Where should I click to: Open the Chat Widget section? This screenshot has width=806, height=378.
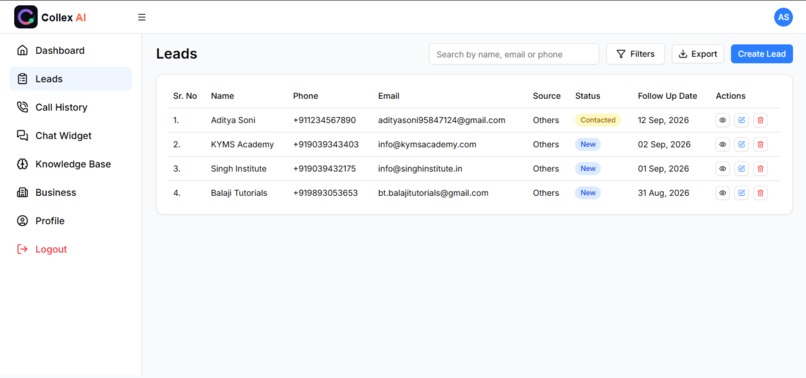pos(70,135)
